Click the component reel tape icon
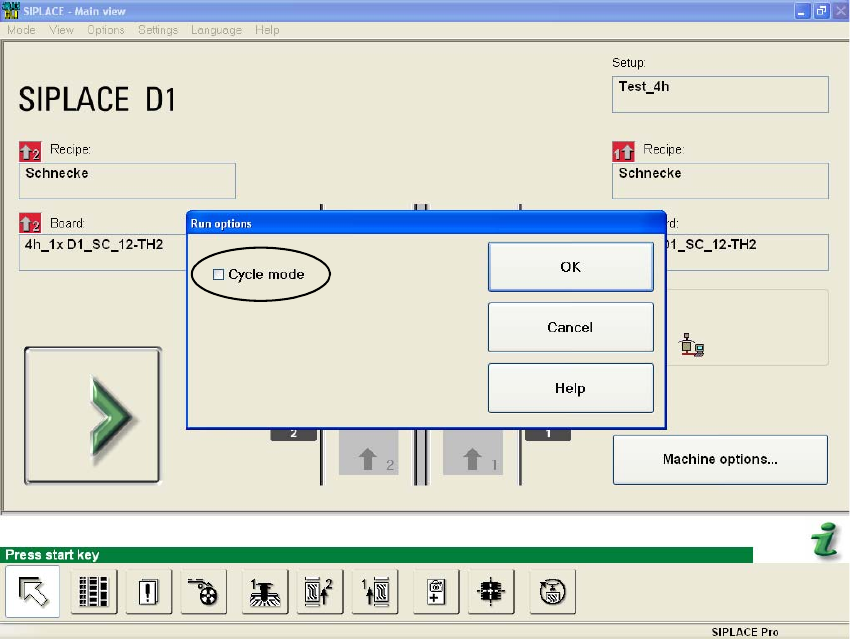 click(x=204, y=591)
